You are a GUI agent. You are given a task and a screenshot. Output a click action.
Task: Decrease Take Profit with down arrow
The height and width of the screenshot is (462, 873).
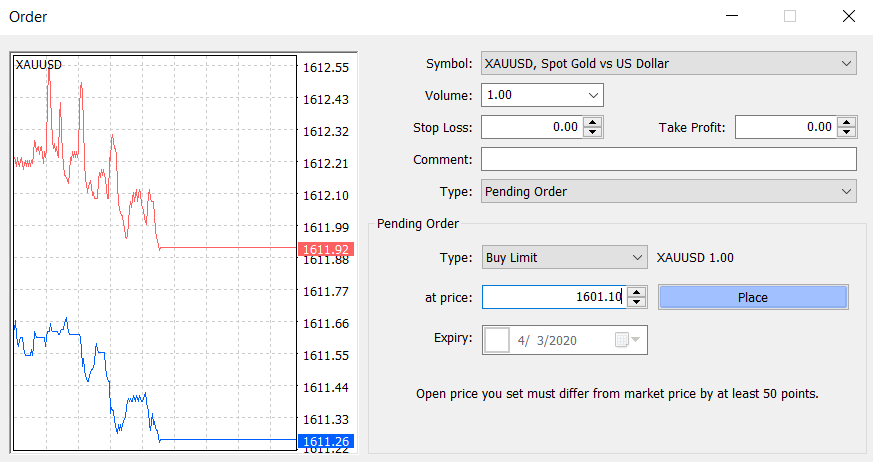[847, 132]
